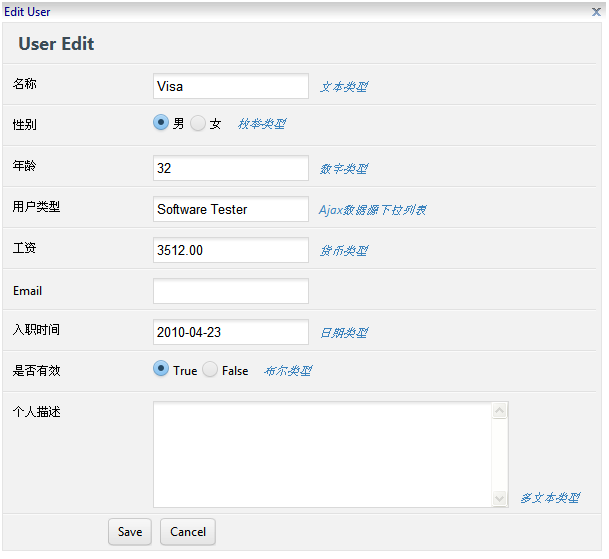Viewport: 609px width, 559px height.
Task: Click the 多文本类型 hint label
Action: pyautogui.click(x=549, y=498)
